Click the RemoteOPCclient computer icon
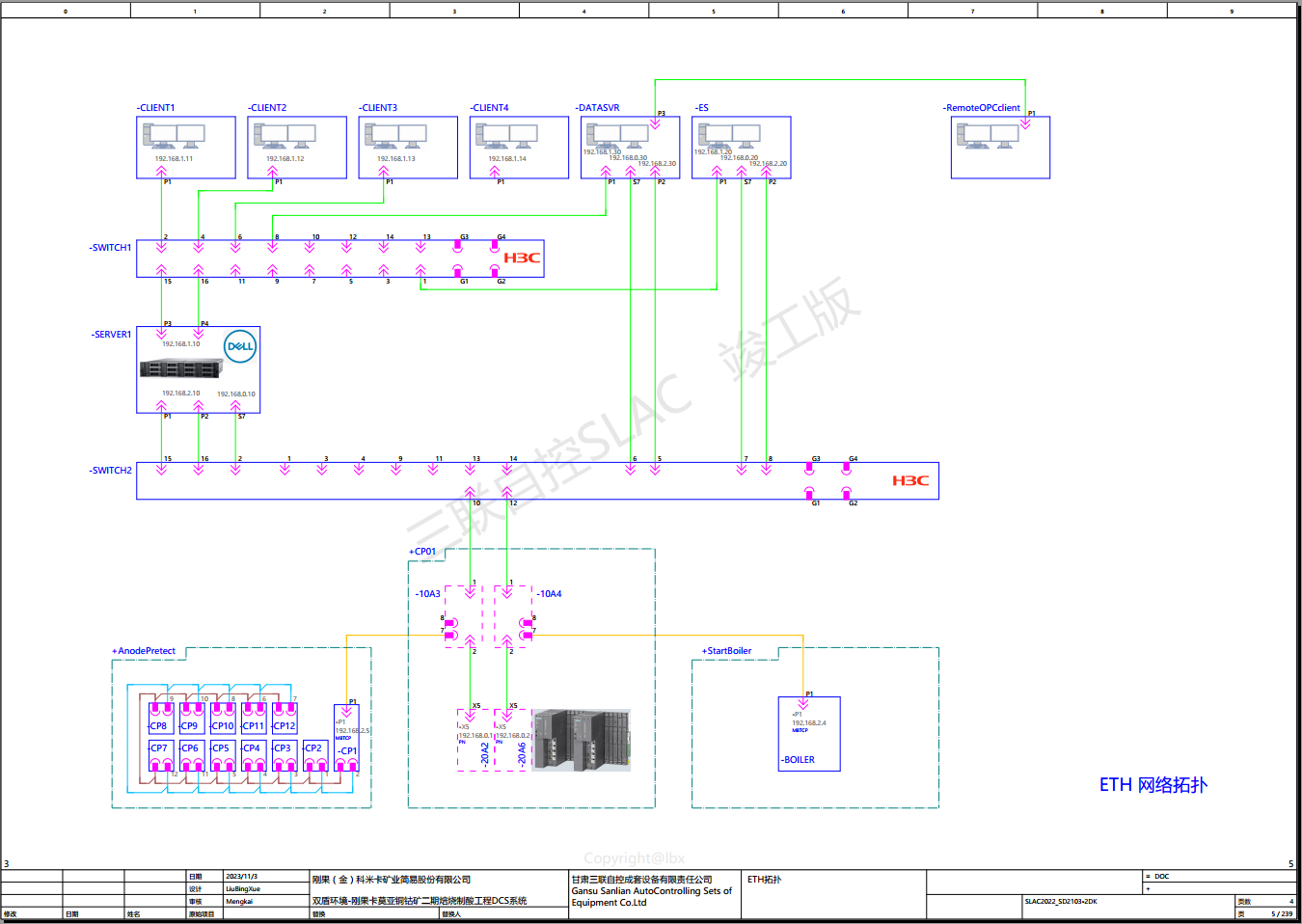 (988, 136)
